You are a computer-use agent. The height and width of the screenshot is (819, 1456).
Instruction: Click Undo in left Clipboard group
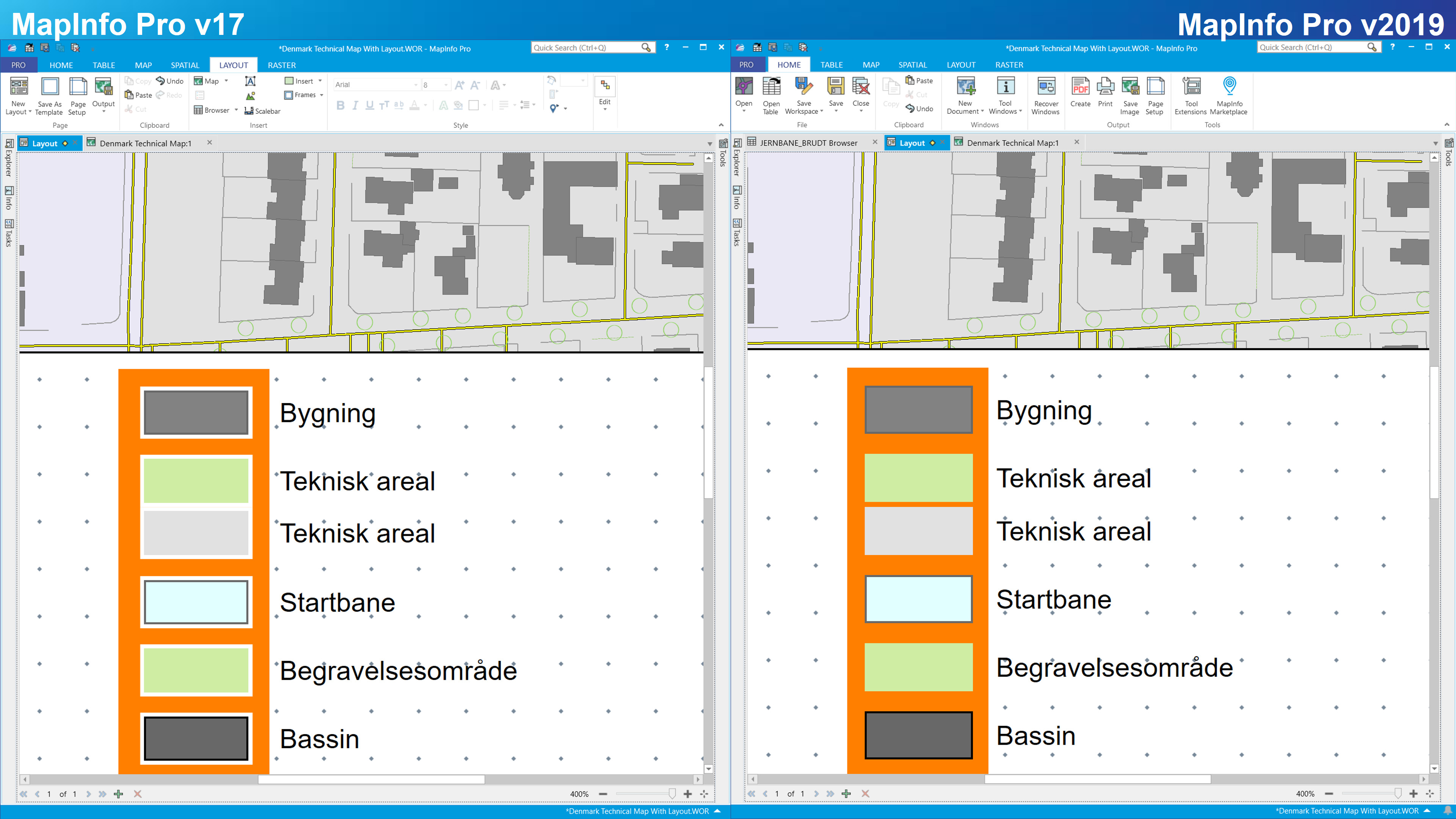tap(169, 81)
